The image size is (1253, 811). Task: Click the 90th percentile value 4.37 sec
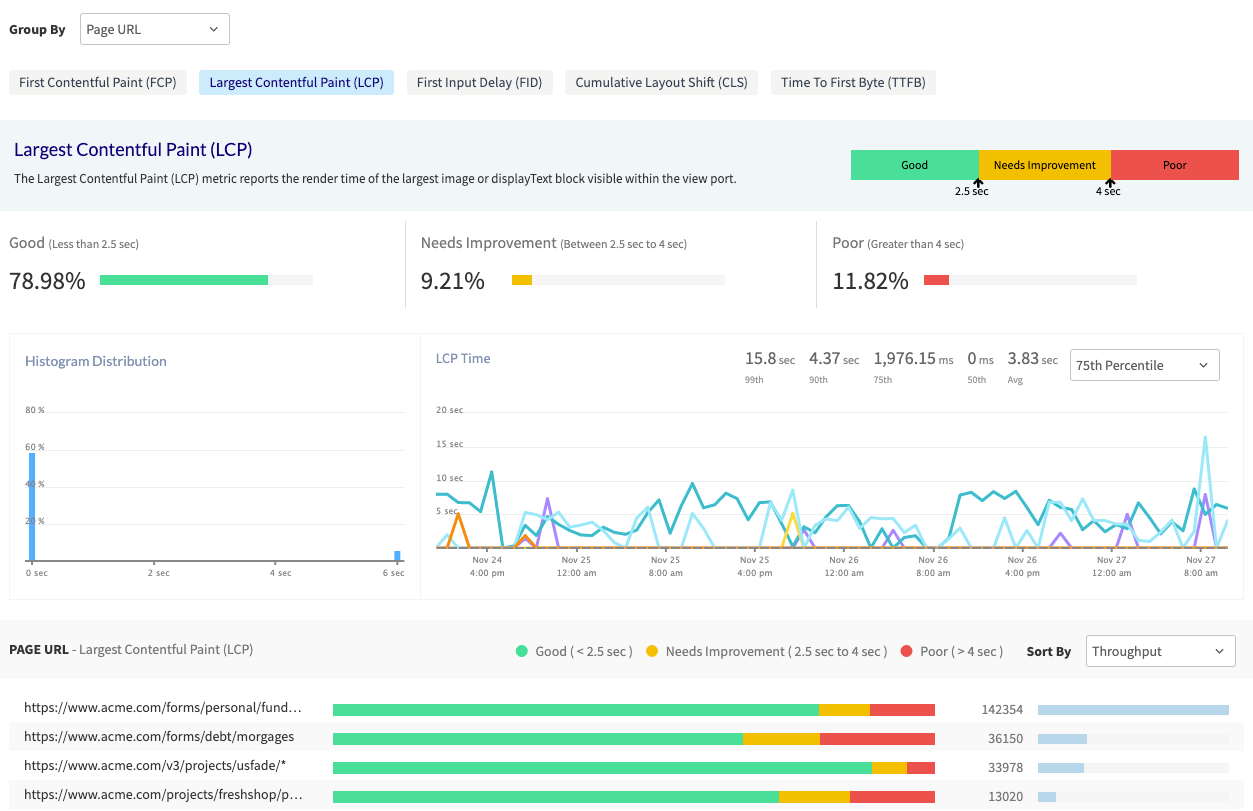(x=834, y=358)
